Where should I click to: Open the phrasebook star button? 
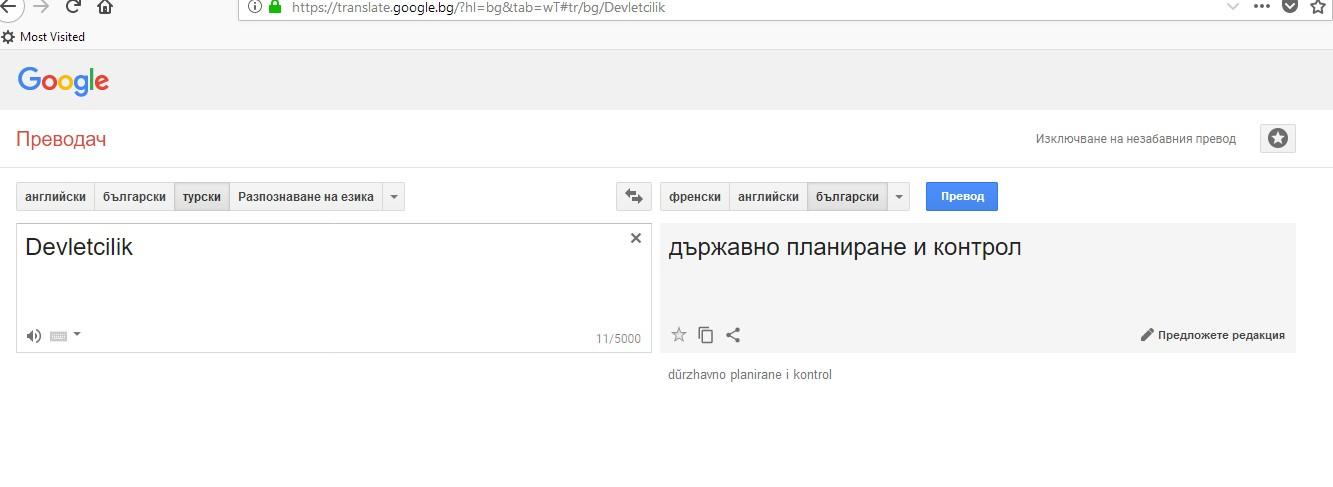(x=1277, y=139)
